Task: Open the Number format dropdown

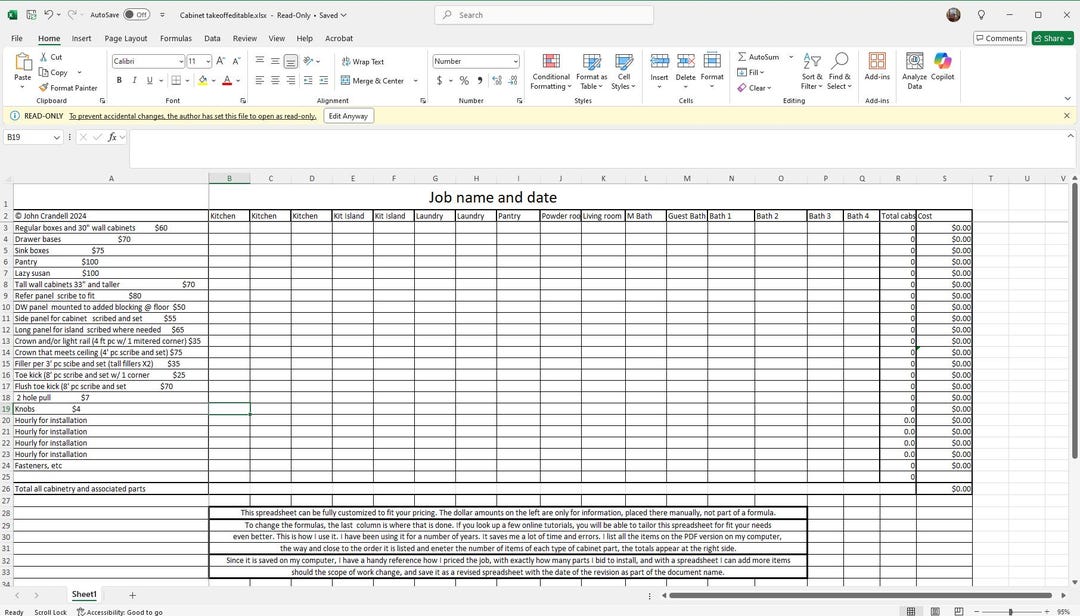Action: click(x=515, y=61)
